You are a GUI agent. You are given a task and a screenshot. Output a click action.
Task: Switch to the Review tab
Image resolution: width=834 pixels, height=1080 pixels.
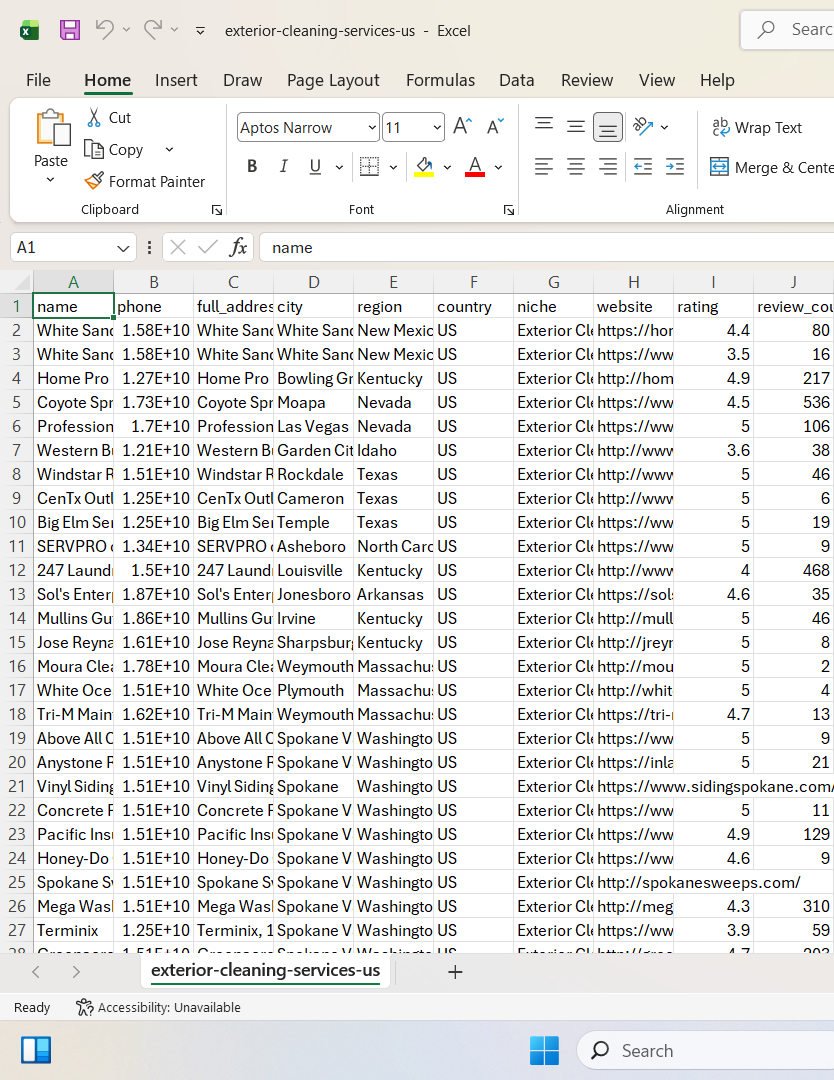click(587, 81)
